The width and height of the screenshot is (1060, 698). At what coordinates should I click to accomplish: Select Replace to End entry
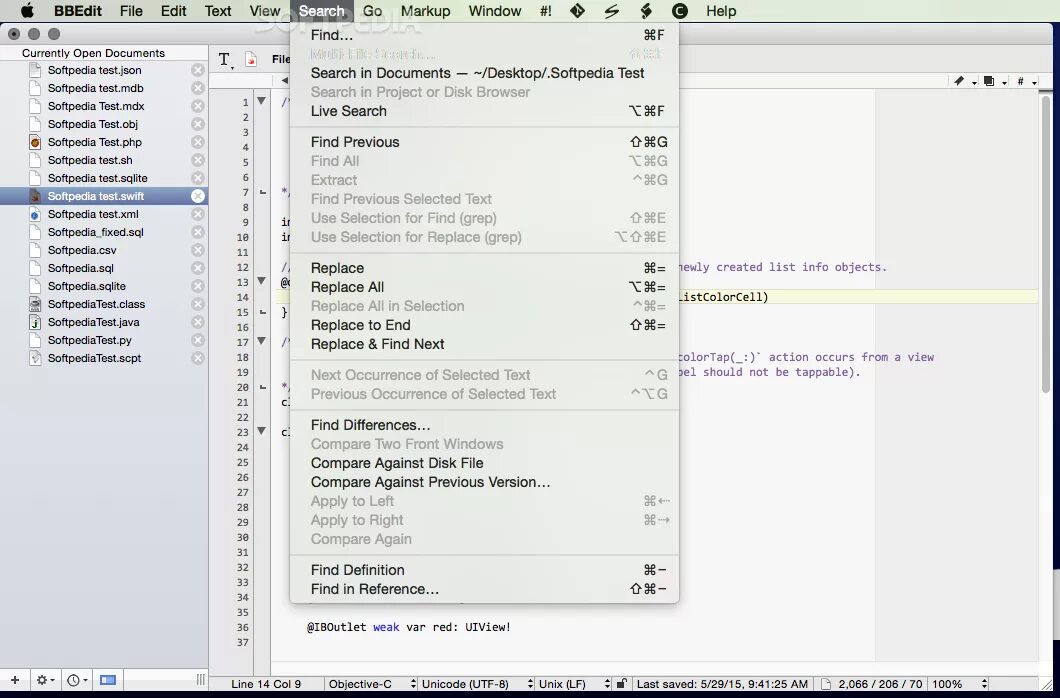pyautogui.click(x=484, y=325)
